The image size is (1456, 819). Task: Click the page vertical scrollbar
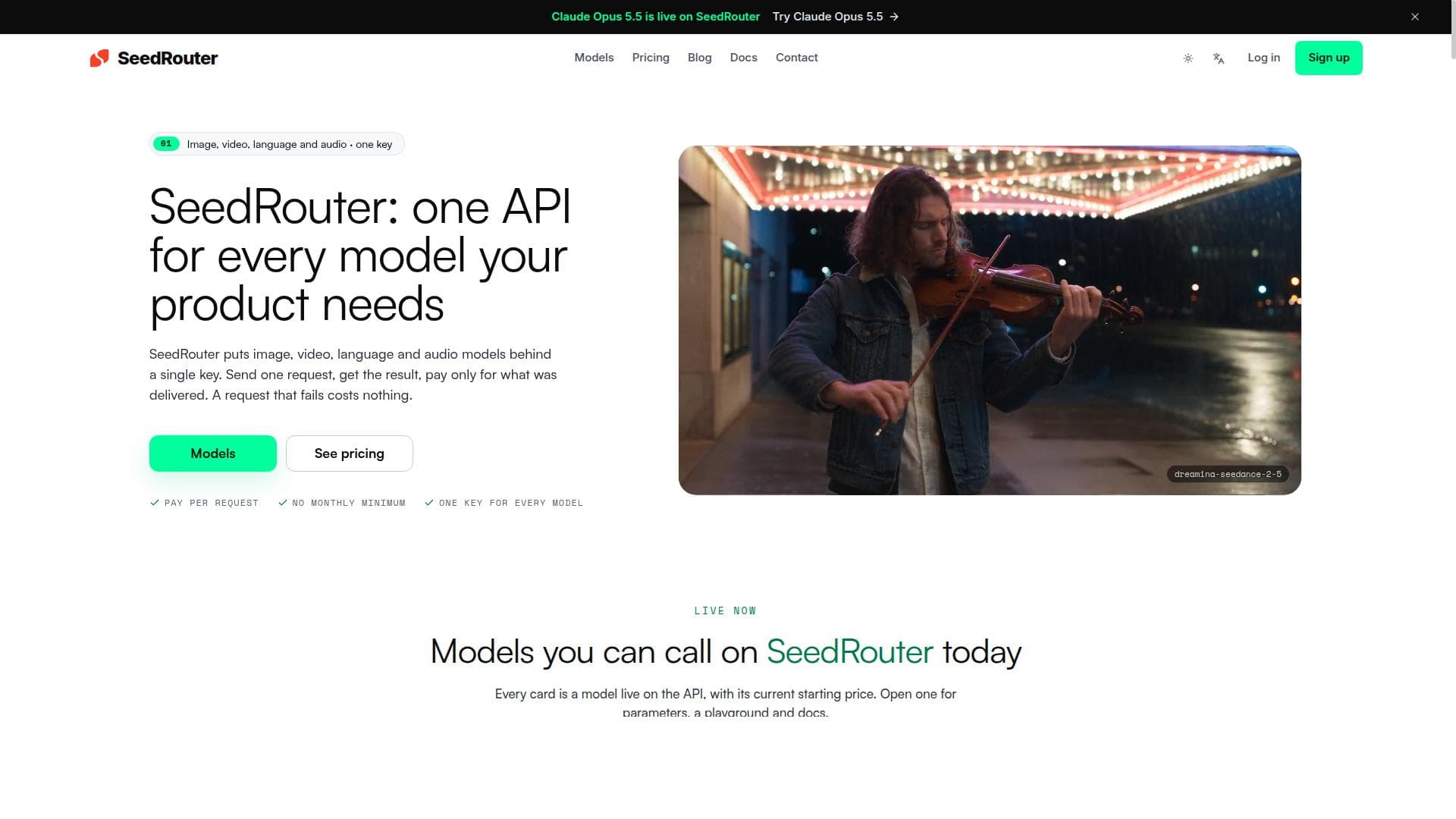1452,30
